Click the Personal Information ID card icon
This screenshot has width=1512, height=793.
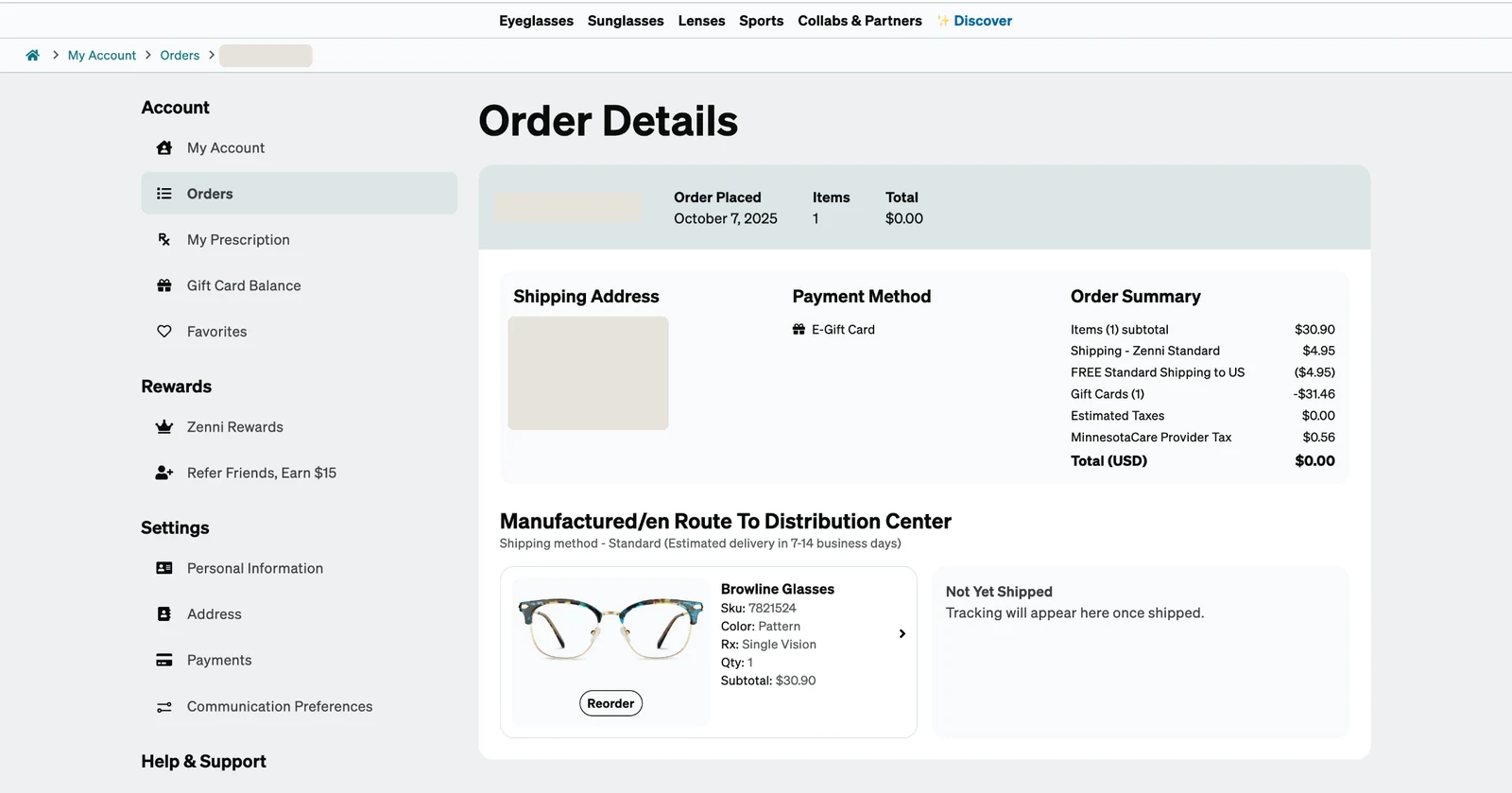click(164, 568)
